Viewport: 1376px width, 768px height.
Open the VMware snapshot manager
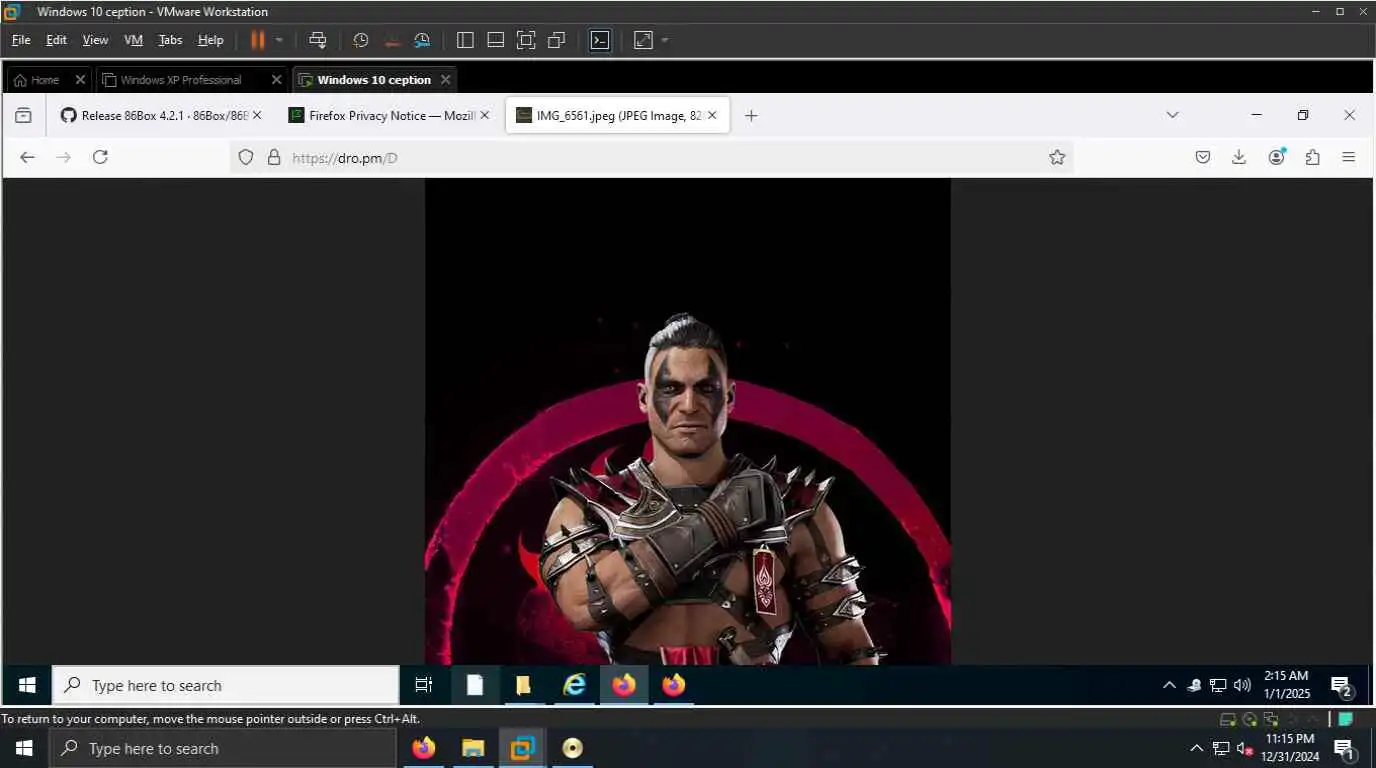coord(422,40)
